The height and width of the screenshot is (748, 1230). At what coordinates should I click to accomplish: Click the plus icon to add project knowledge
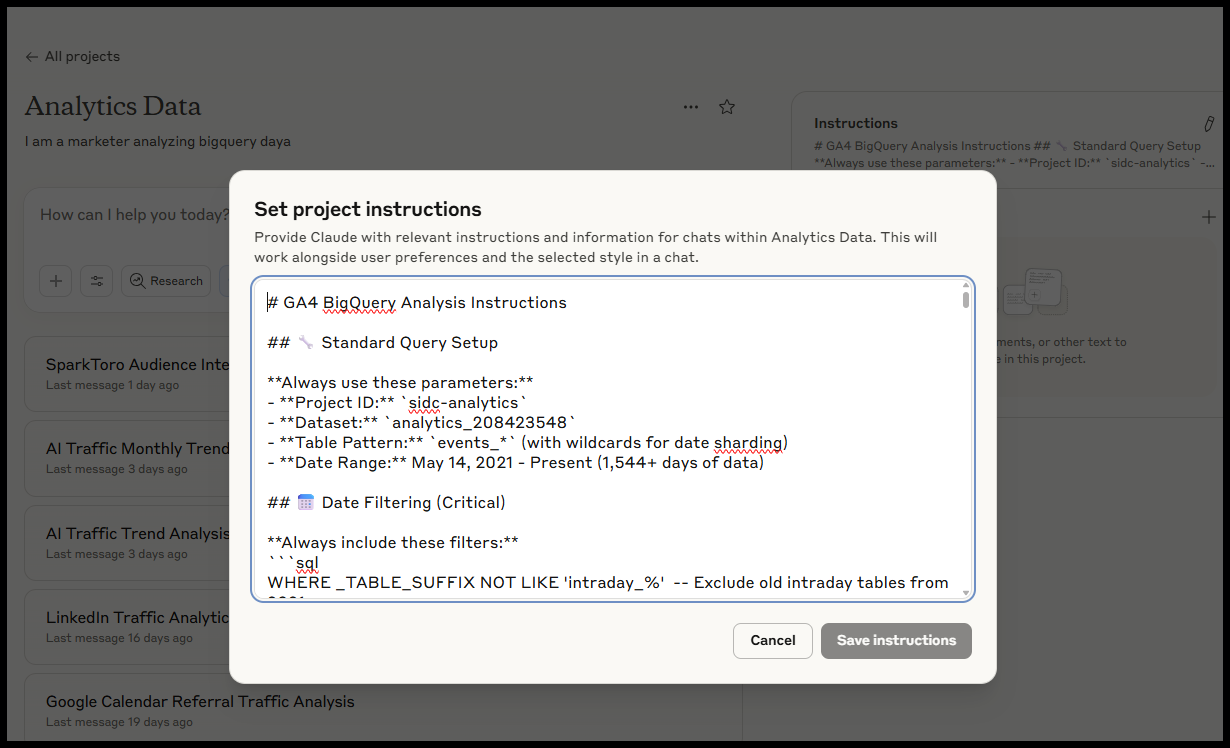1207,217
